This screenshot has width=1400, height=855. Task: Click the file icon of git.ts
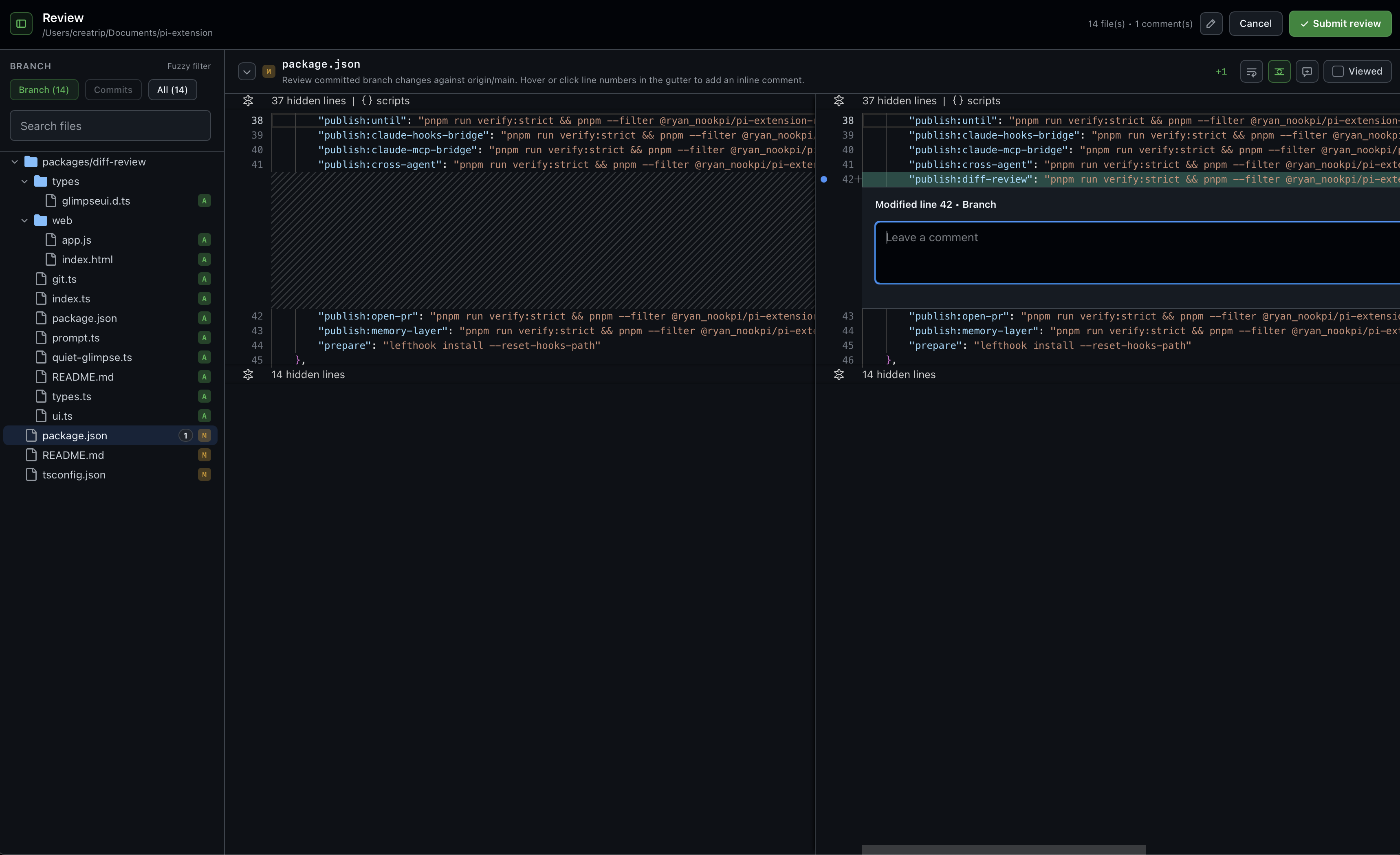41,279
